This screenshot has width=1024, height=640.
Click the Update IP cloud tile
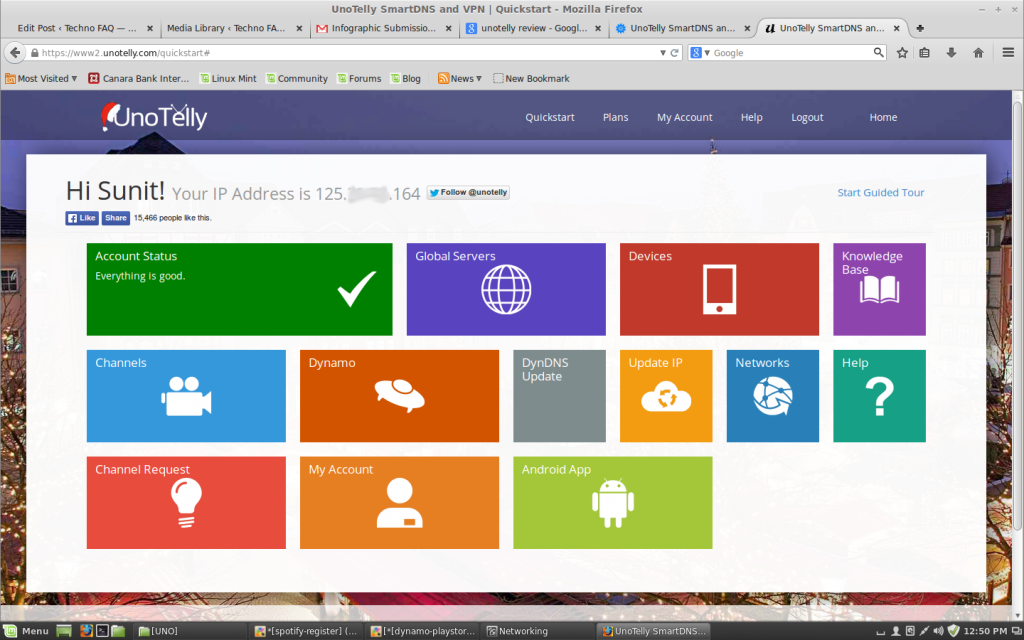tap(665, 396)
